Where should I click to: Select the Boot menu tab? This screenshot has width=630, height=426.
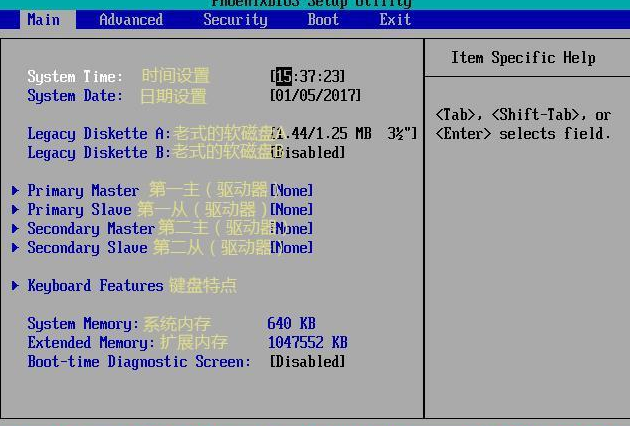coord(323,19)
